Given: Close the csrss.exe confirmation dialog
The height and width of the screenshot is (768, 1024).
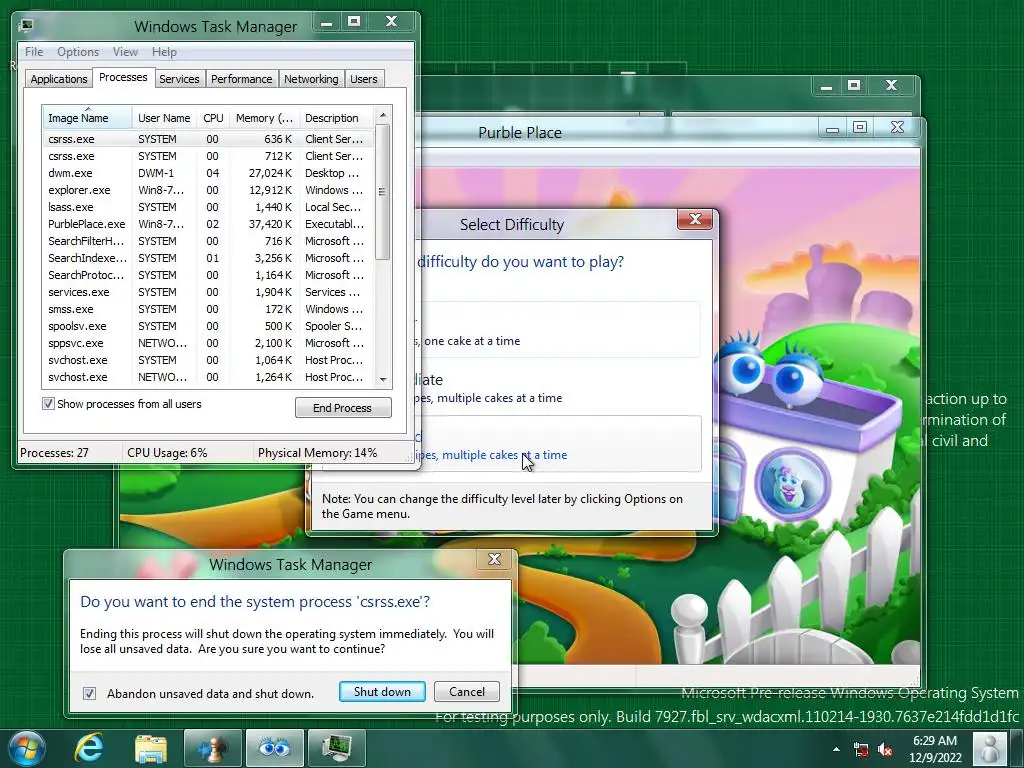Looking at the screenshot, I should (494, 559).
